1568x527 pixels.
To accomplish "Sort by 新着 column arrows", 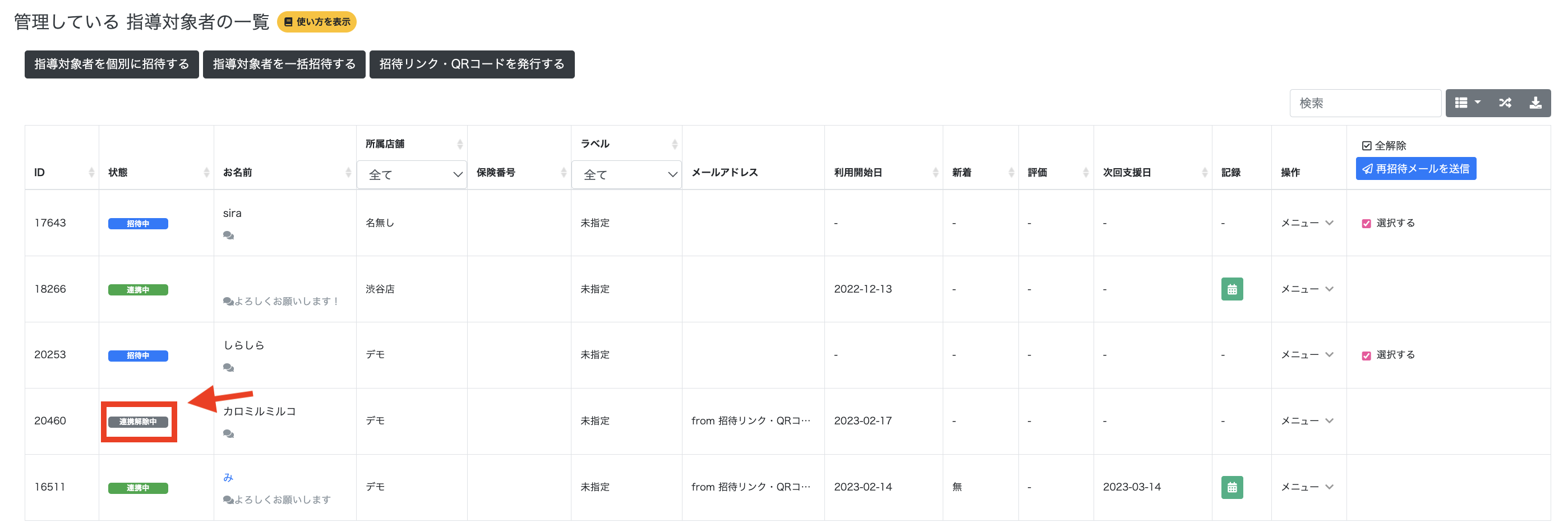I will [1011, 172].
